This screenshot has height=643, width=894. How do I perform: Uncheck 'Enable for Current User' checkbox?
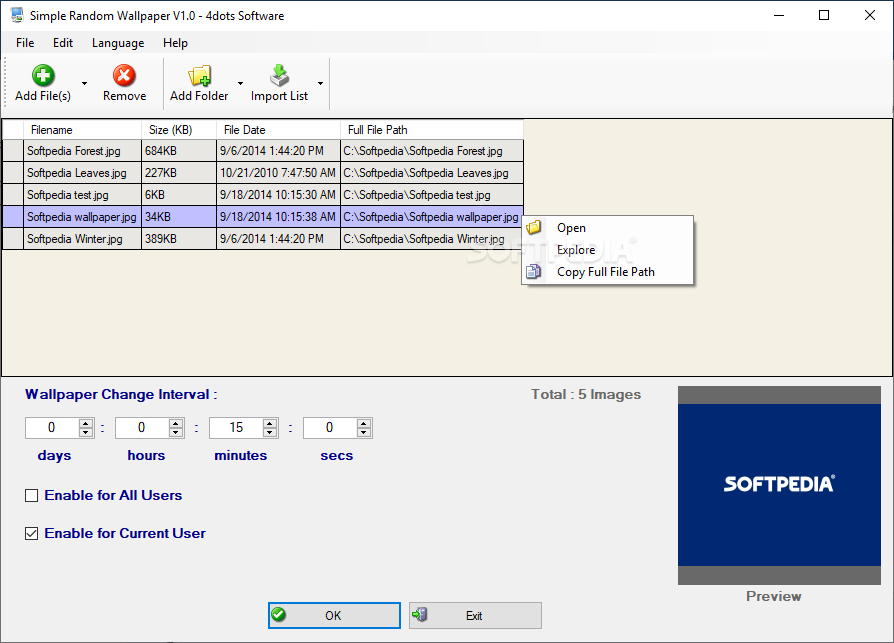pyautogui.click(x=31, y=534)
